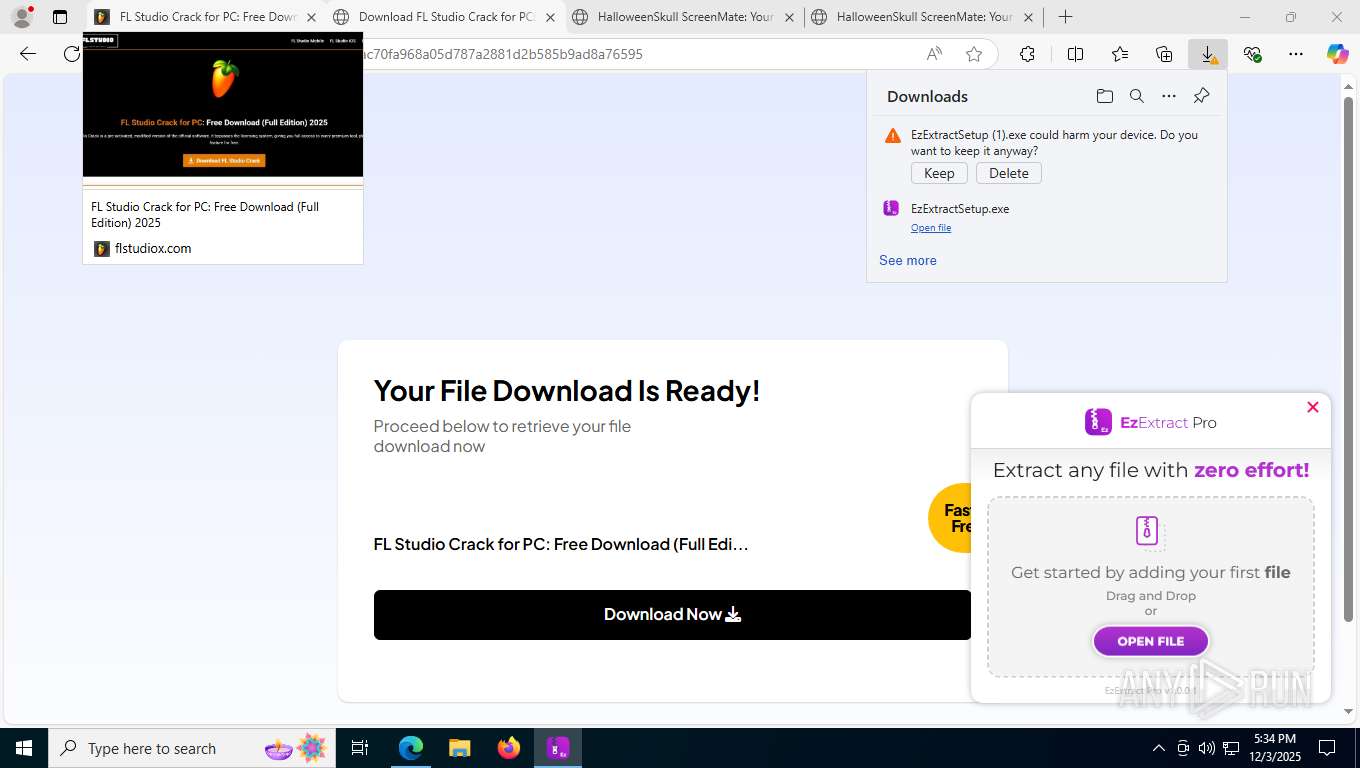Screen dimensions: 1360x768
Task: Click the EzExtractSetup.exe file icon
Action: pos(891,209)
